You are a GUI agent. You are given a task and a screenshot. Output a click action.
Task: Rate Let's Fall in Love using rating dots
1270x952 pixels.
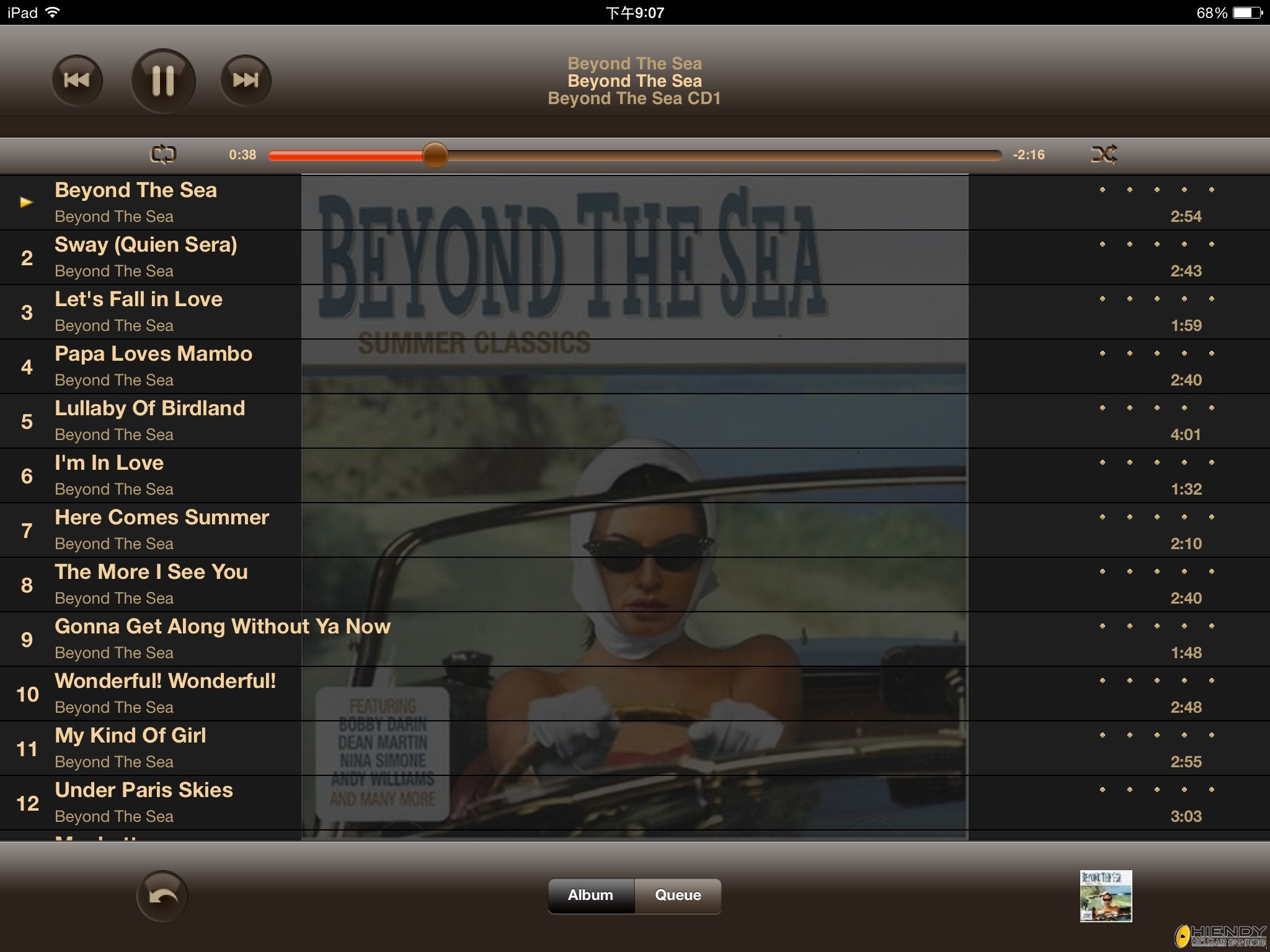(x=1157, y=299)
